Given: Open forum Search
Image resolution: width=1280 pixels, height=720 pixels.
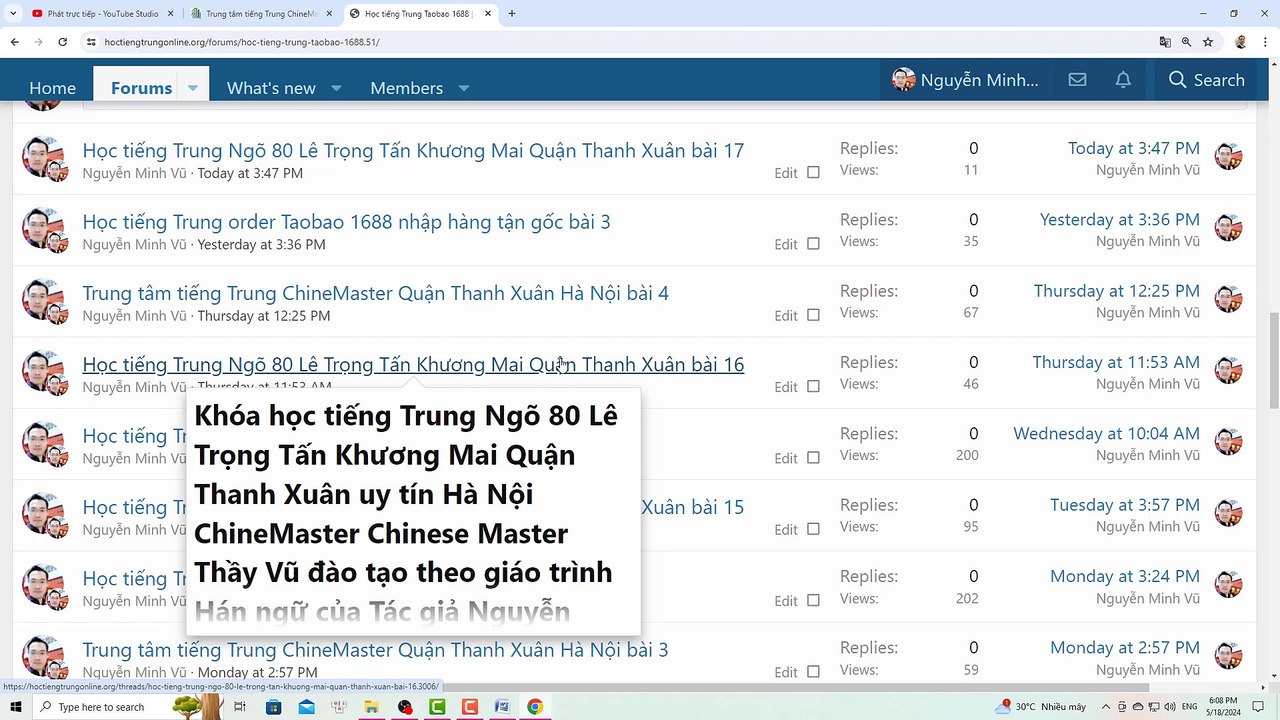Looking at the screenshot, I should (1207, 80).
